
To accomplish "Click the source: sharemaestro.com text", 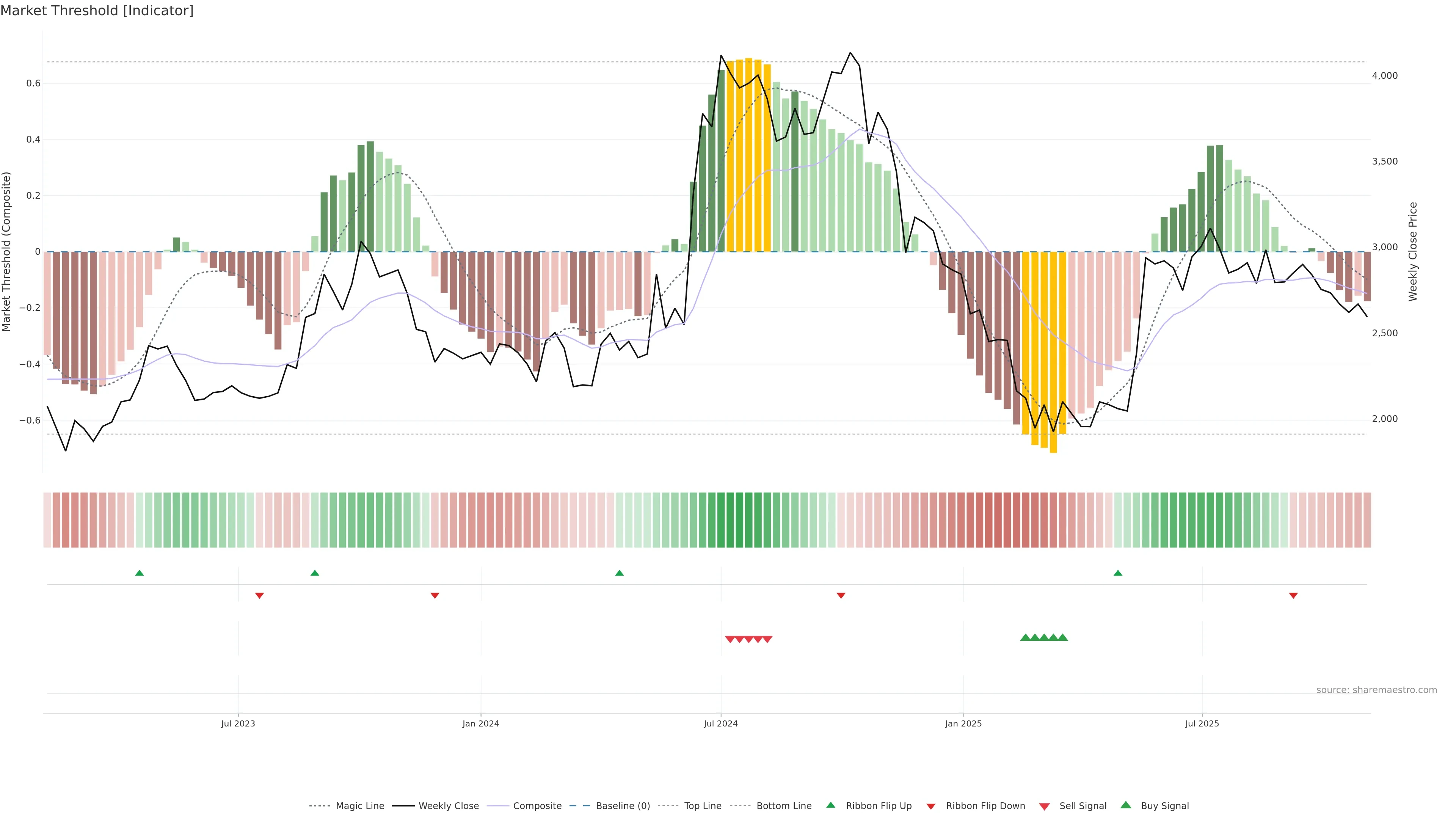I will coord(1376,690).
